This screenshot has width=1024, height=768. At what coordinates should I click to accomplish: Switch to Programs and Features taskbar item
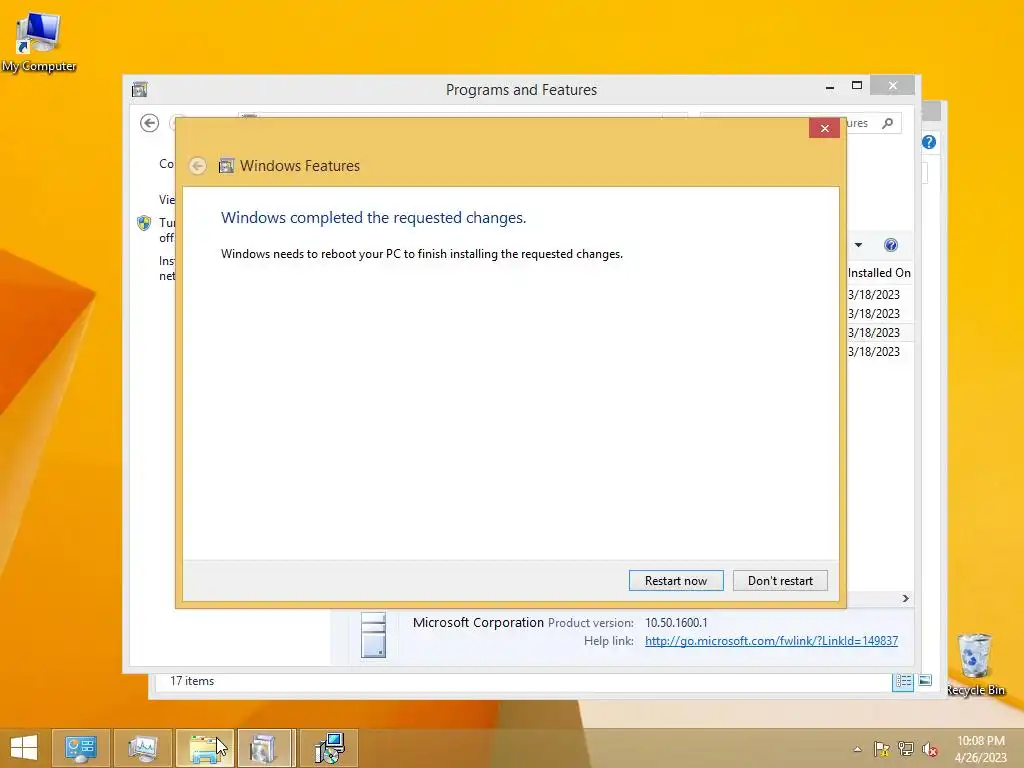[x=266, y=748]
